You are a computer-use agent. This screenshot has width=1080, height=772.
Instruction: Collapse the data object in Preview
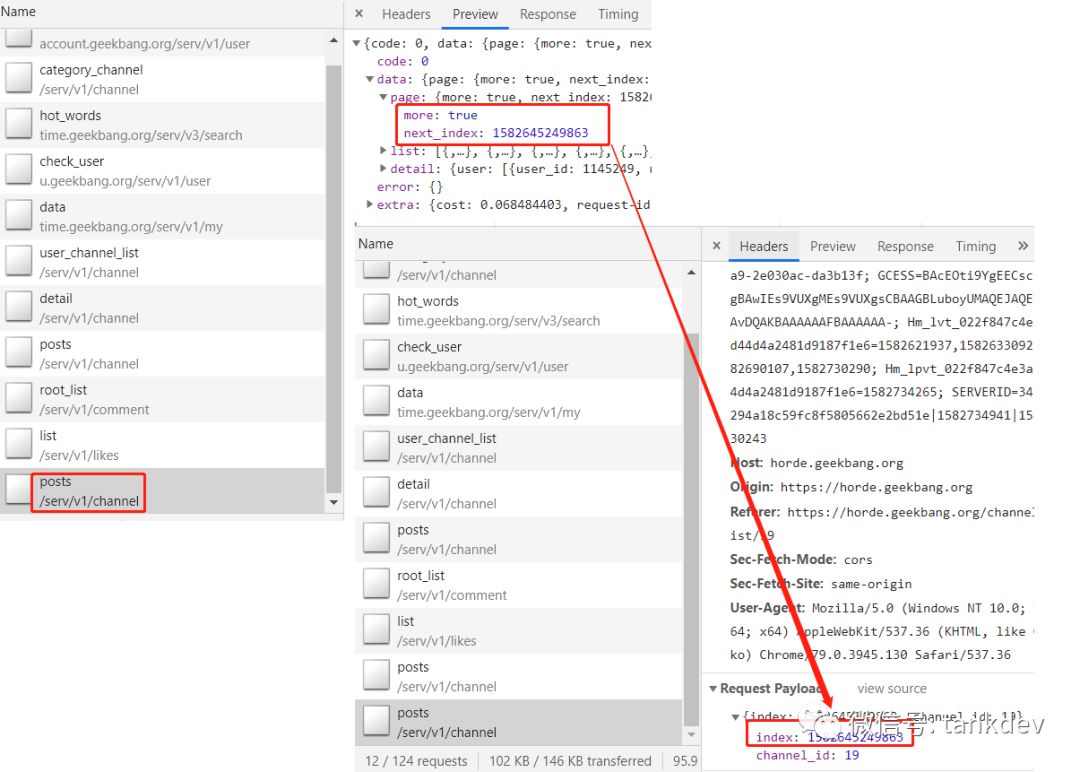[x=370, y=79]
